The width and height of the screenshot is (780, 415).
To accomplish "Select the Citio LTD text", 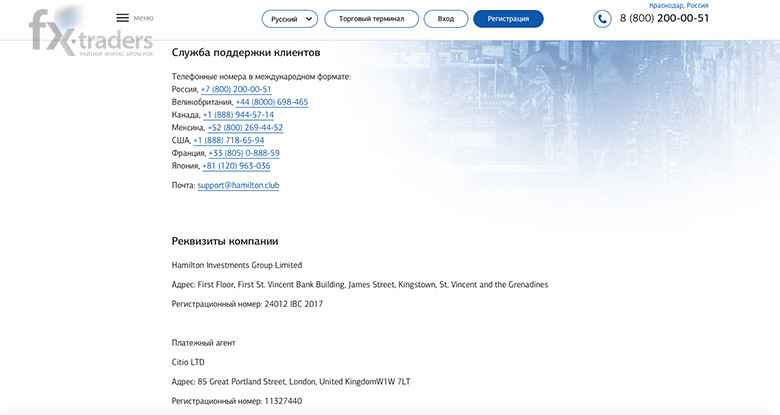I will (188, 362).
